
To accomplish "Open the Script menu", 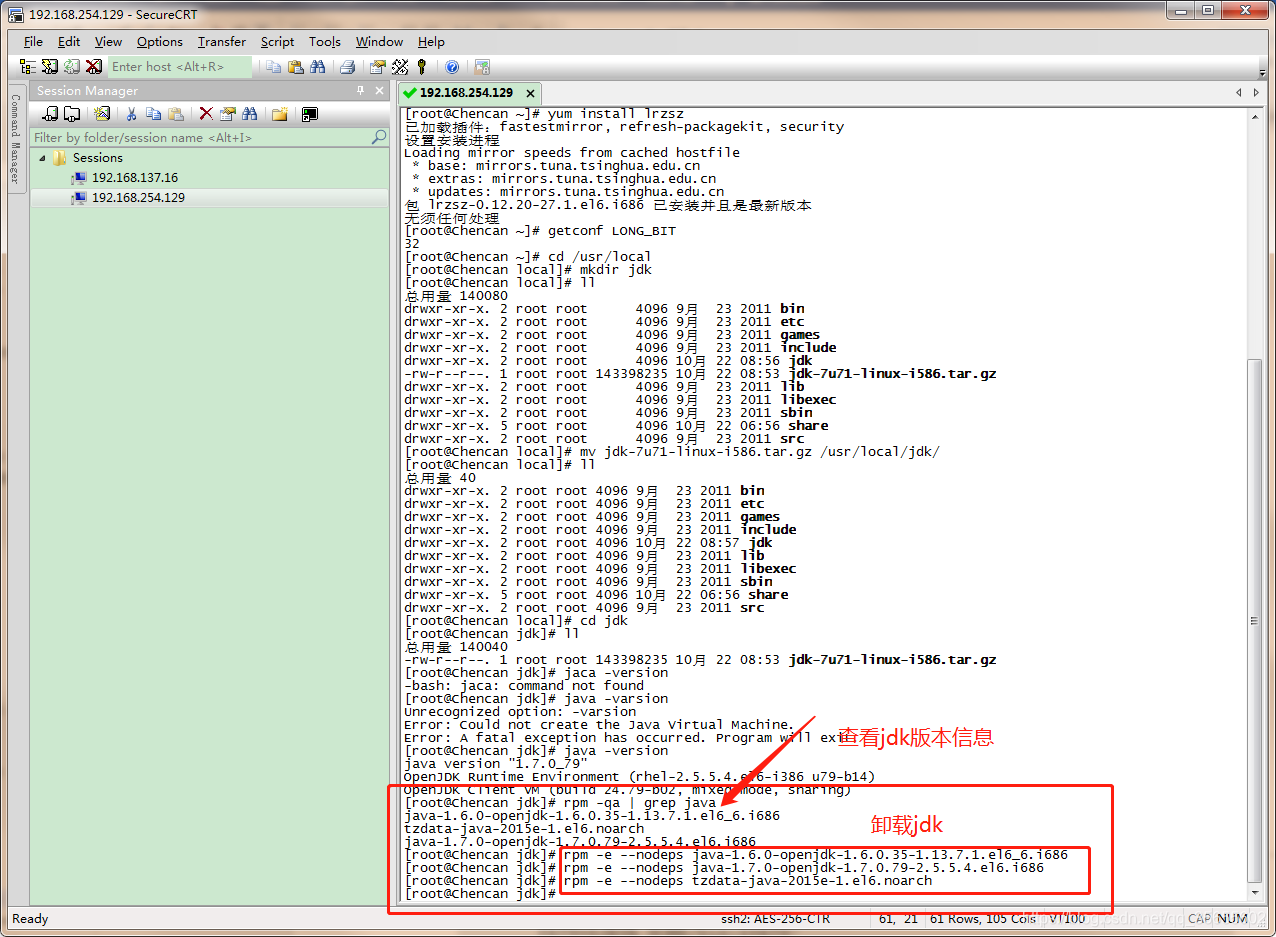I will 277,42.
